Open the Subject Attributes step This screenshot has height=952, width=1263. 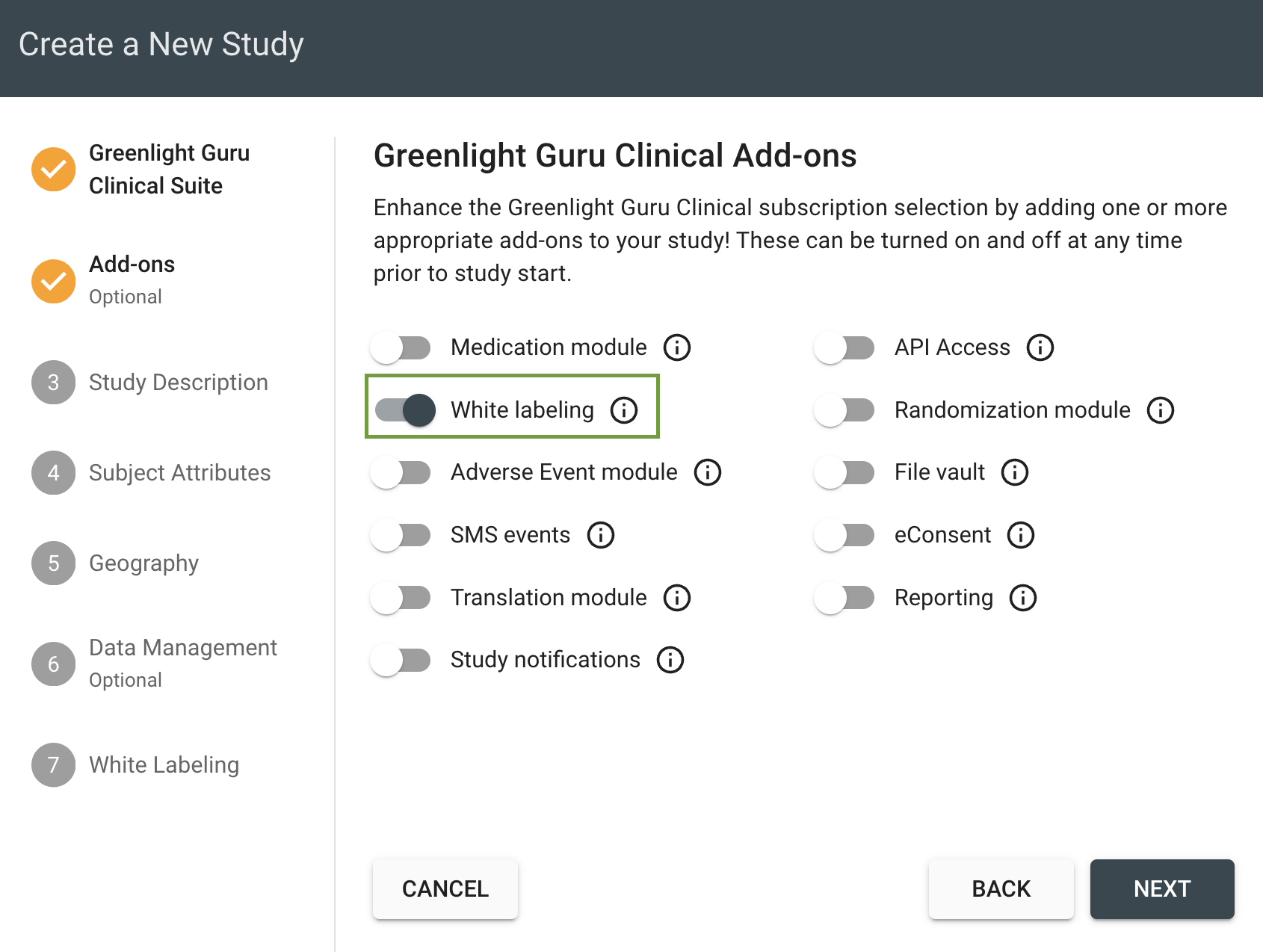click(179, 473)
